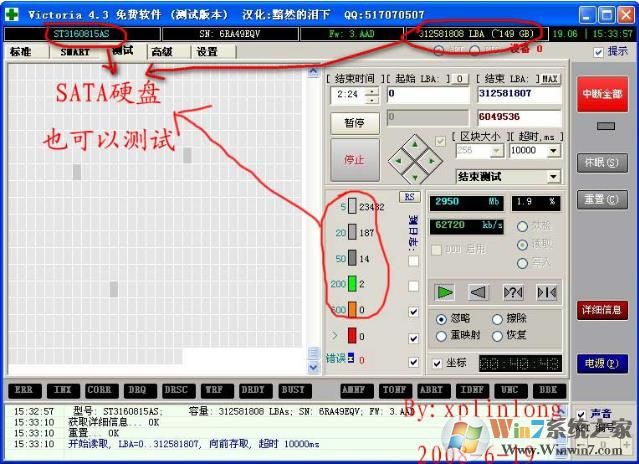Select the butterfly (▶|◀) scan icon
Screen dimensions: 639x464
(547, 292)
